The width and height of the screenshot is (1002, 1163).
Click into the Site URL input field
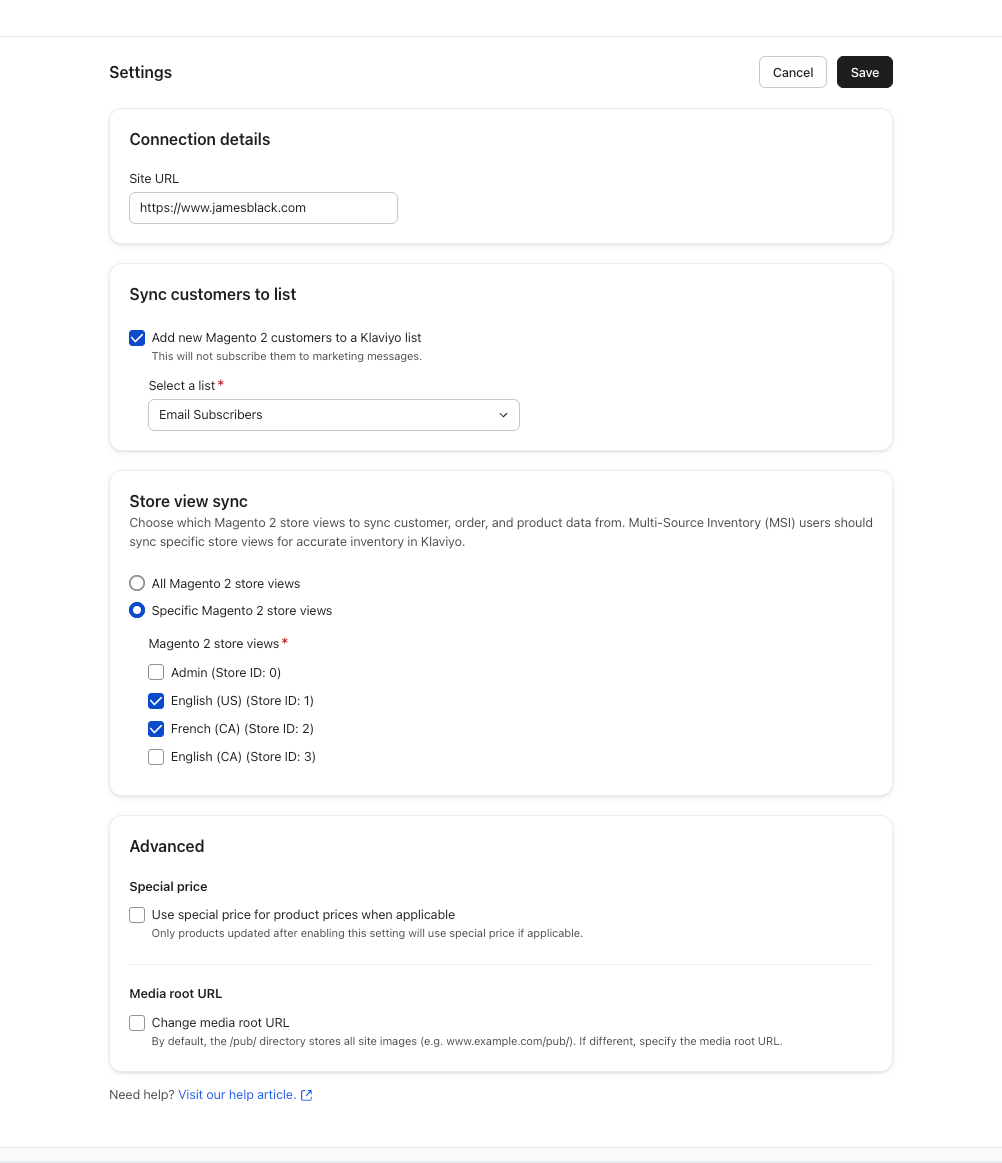[x=263, y=208]
